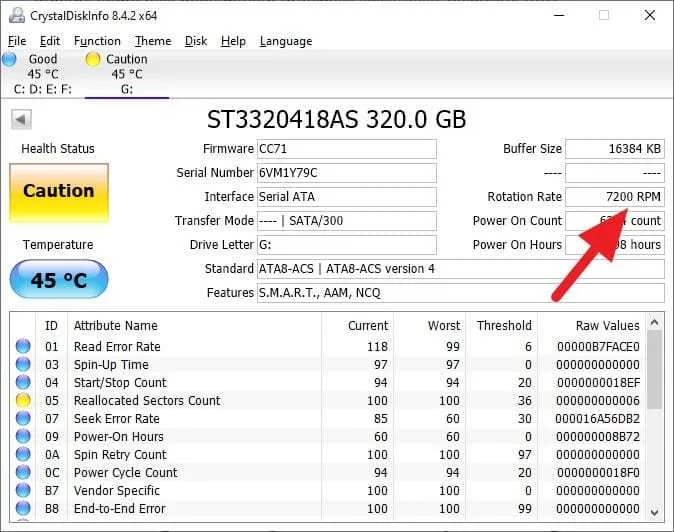This screenshot has height=532, width=674.
Task: Click the yellow Caution status circle icon
Action: pos(92,59)
